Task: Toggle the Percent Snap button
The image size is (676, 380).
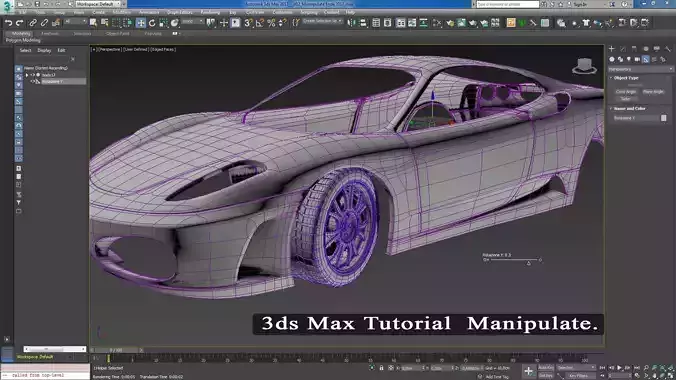Action: [x=271, y=23]
